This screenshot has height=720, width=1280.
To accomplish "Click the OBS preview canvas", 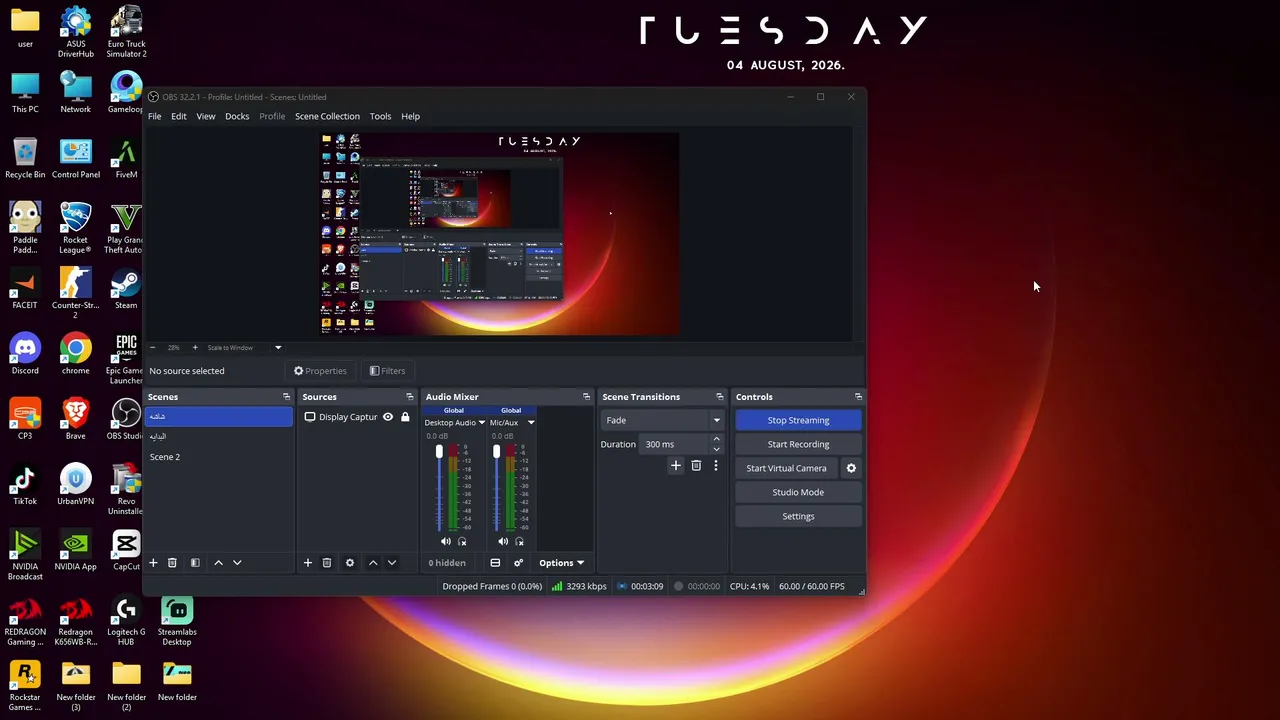I will pos(500,234).
